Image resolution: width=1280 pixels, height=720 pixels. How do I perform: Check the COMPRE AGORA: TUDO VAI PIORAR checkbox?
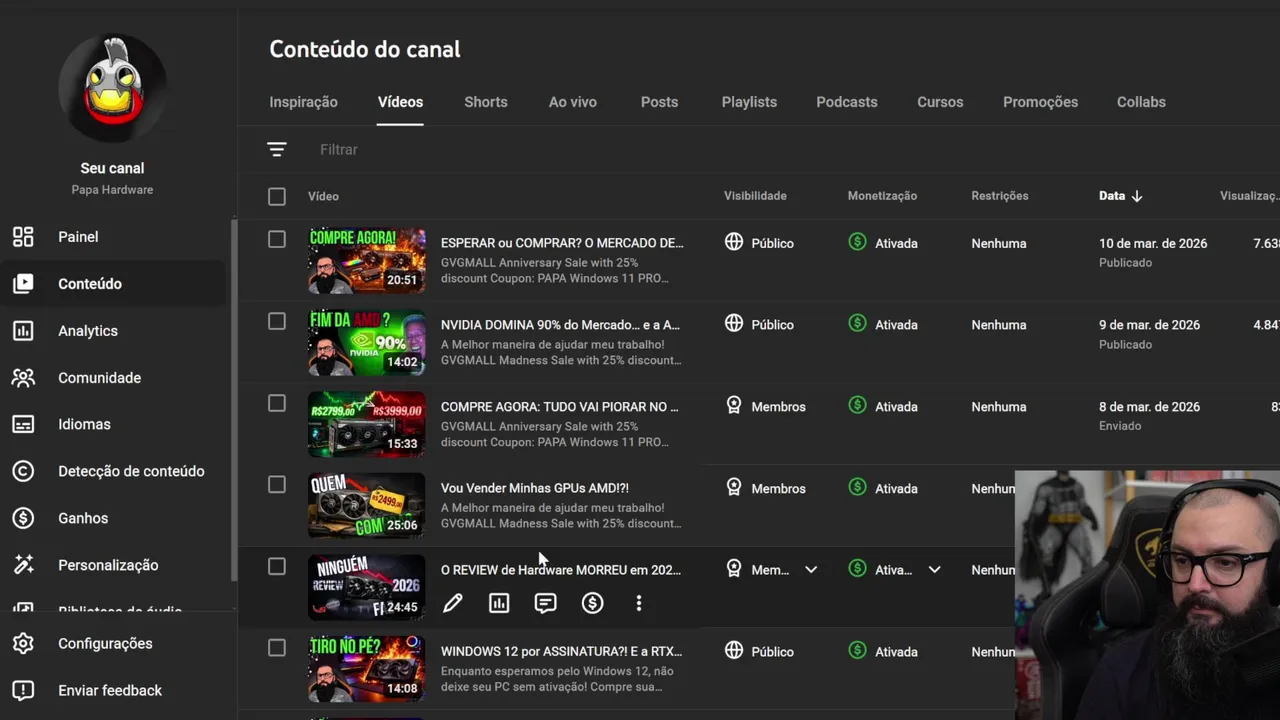tap(277, 403)
